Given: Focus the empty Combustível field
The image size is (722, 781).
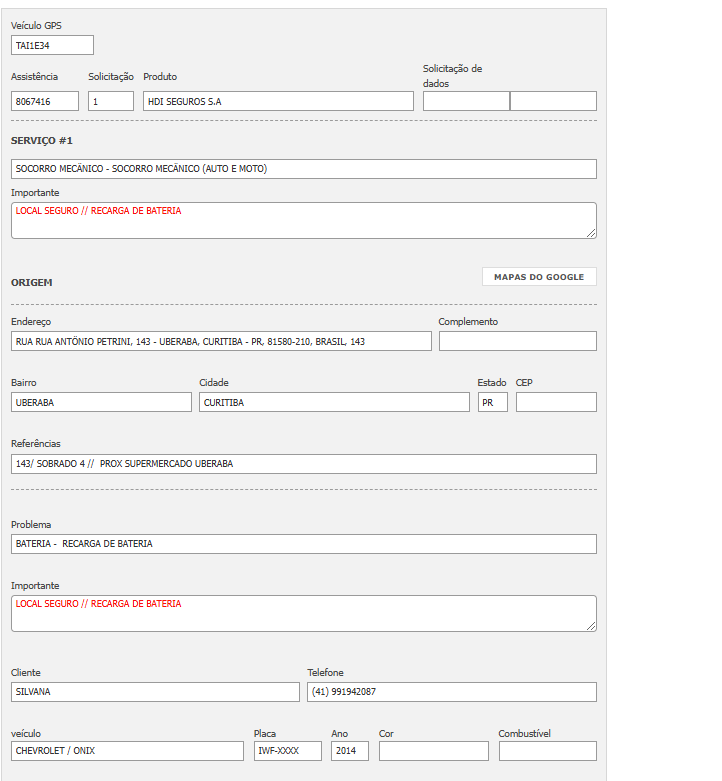Looking at the screenshot, I should point(547,751).
